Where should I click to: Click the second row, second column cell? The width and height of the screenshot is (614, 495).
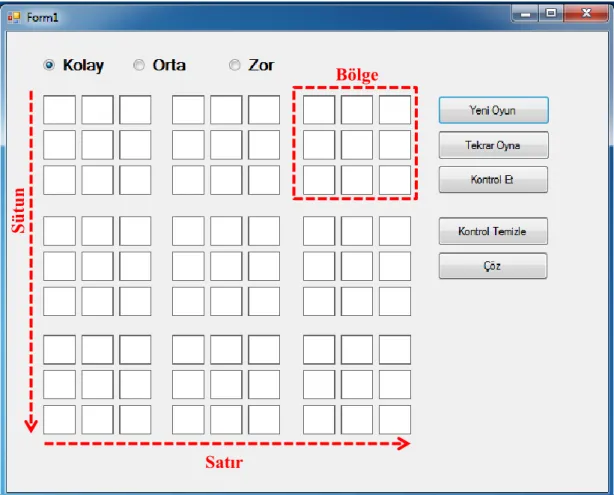tap(98, 145)
